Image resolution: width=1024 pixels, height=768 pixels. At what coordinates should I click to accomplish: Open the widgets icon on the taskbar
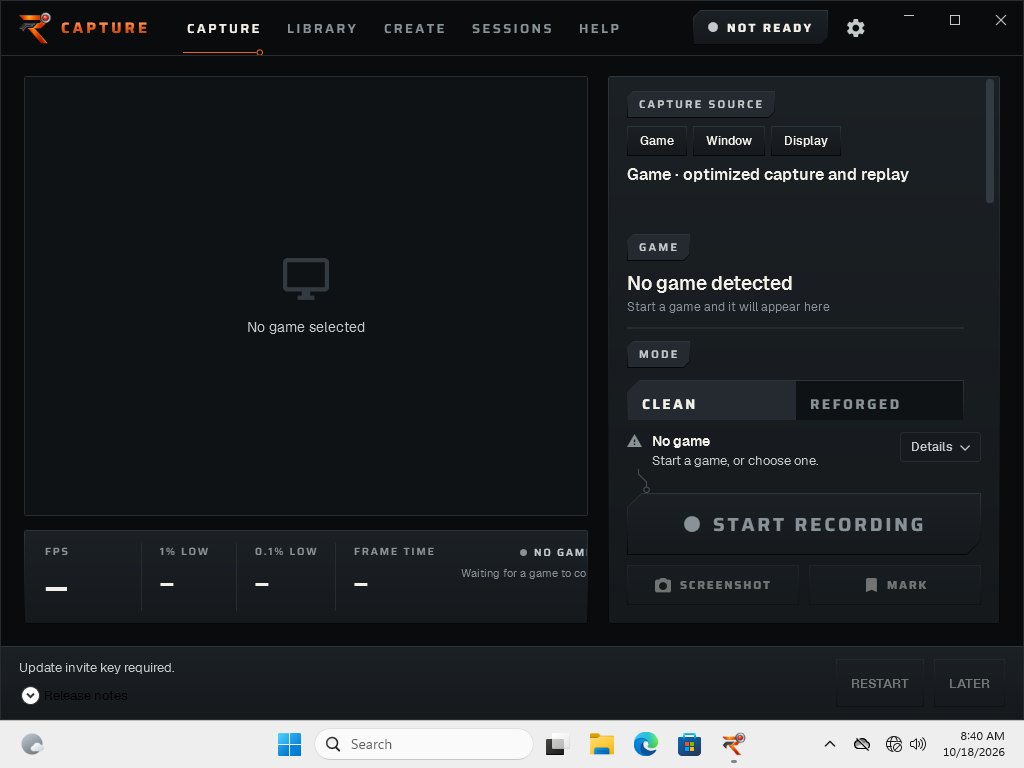[32, 744]
